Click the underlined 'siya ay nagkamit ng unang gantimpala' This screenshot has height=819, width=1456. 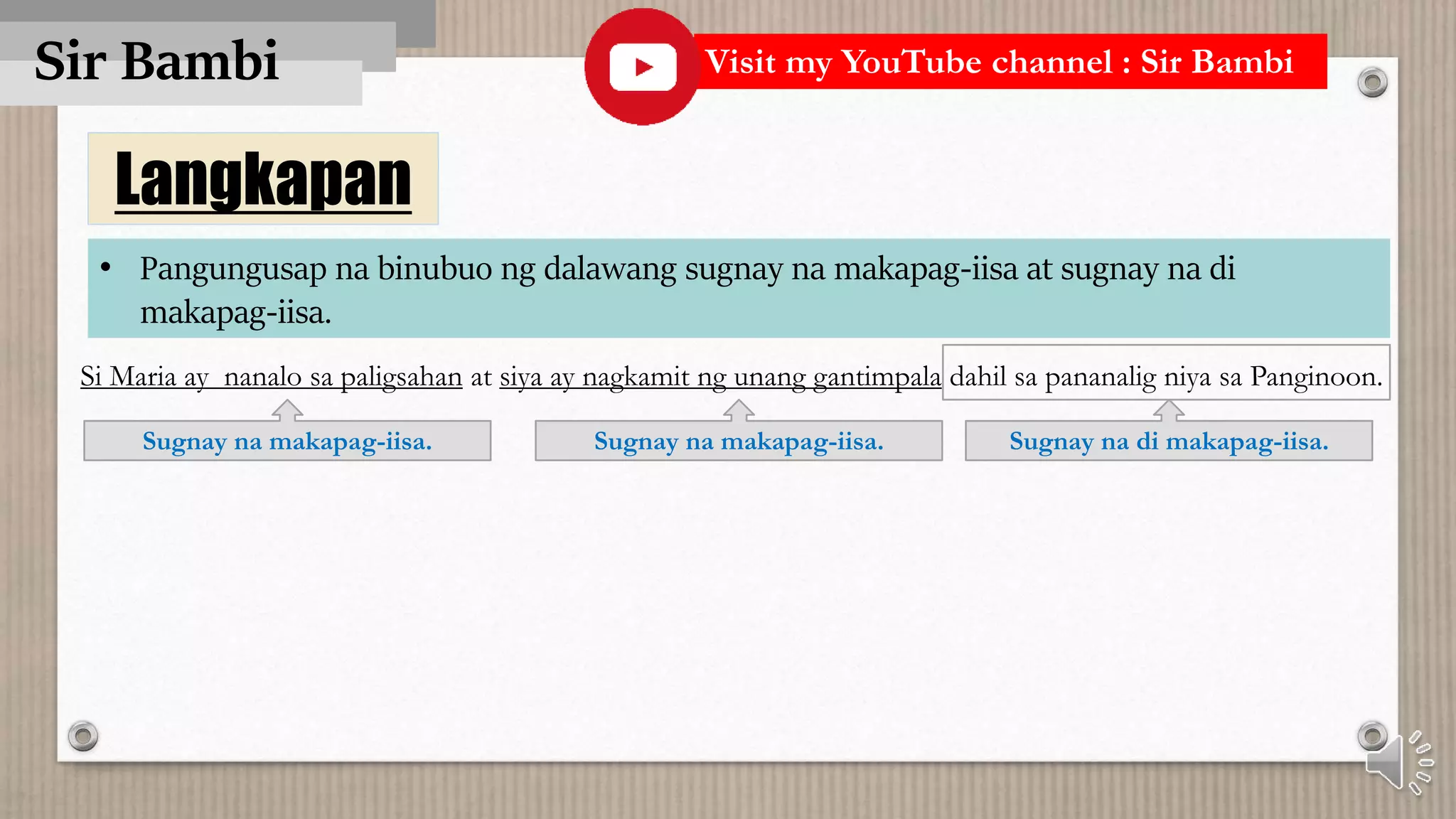pos(719,377)
